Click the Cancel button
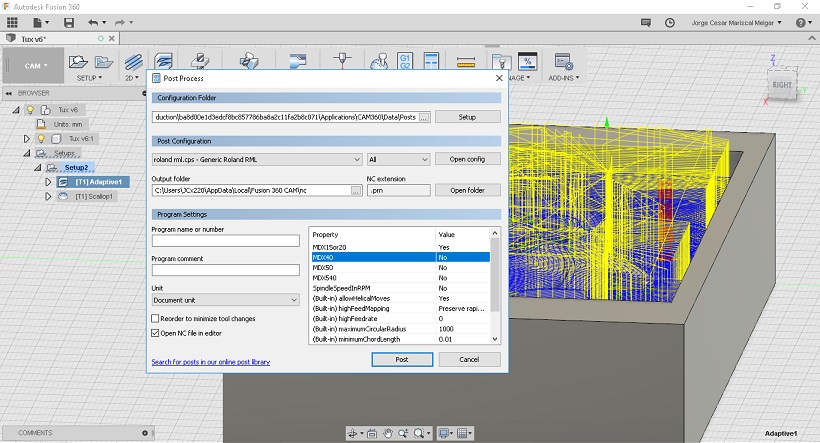 pyautogui.click(x=469, y=359)
